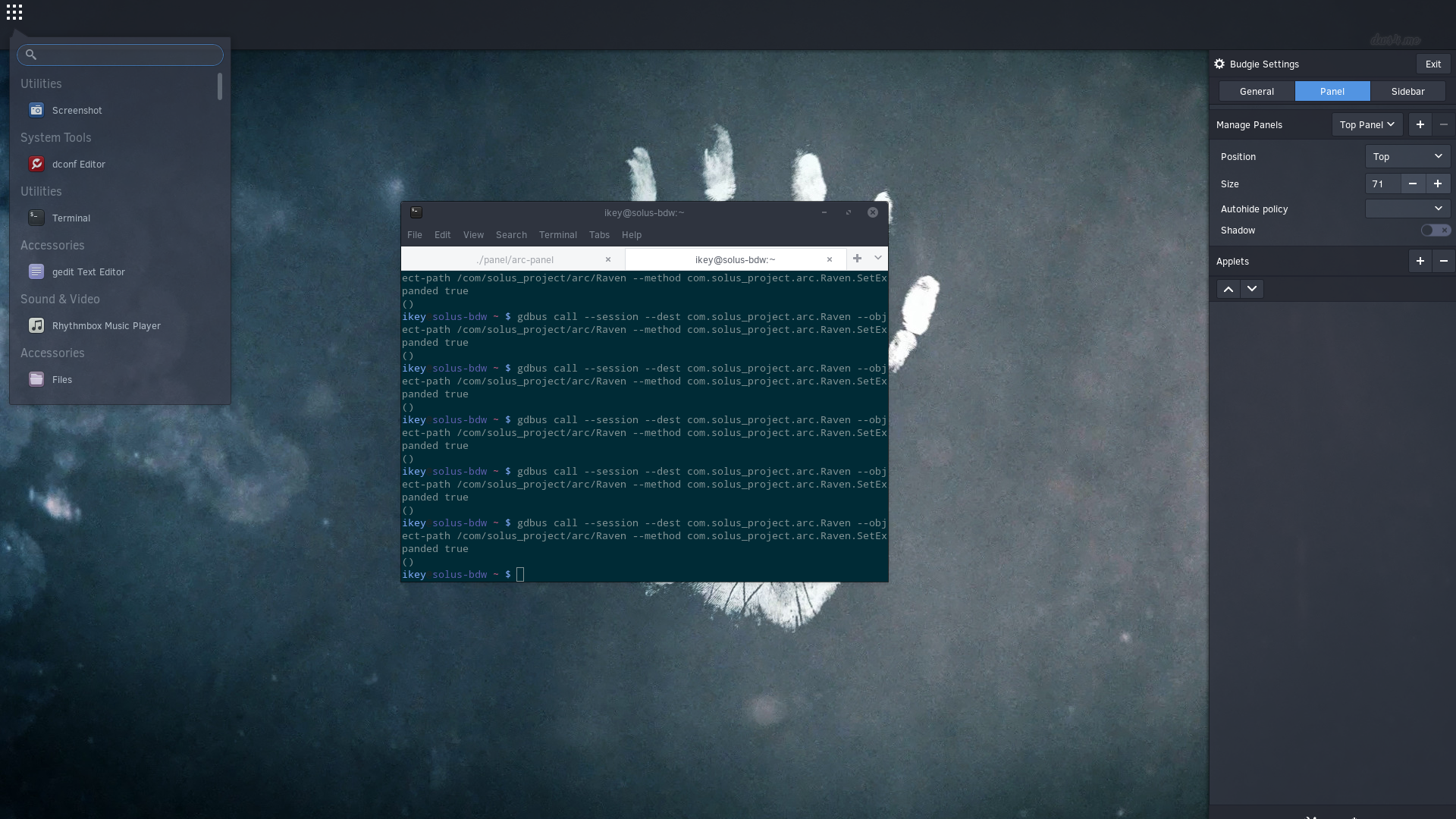Toggle the panel Shadow switch
Screen dimensions: 1456x819
1436,231
